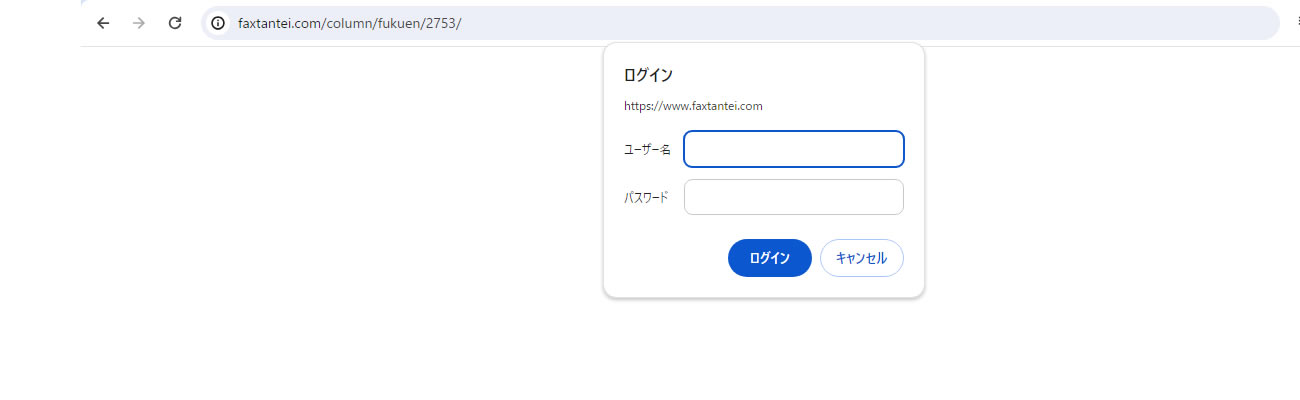Open the Chrome menu dots at right edge
Image resolution: width=1300 pixels, height=400 pixels.
(1298, 23)
